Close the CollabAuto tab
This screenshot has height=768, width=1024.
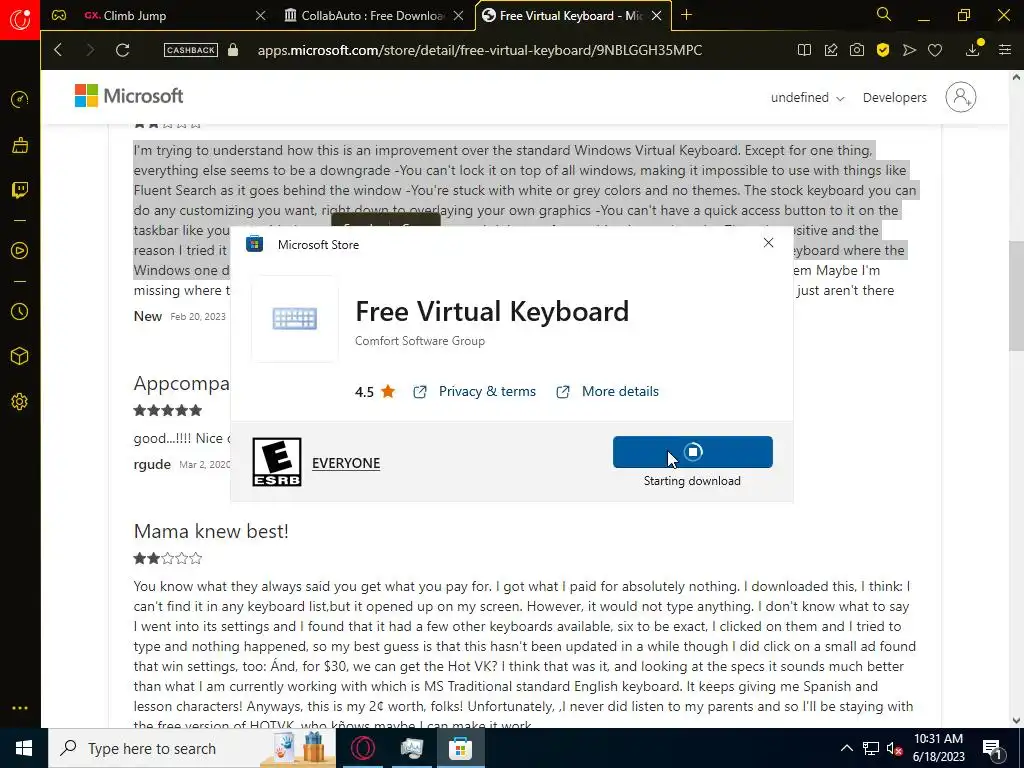(458, 16)
